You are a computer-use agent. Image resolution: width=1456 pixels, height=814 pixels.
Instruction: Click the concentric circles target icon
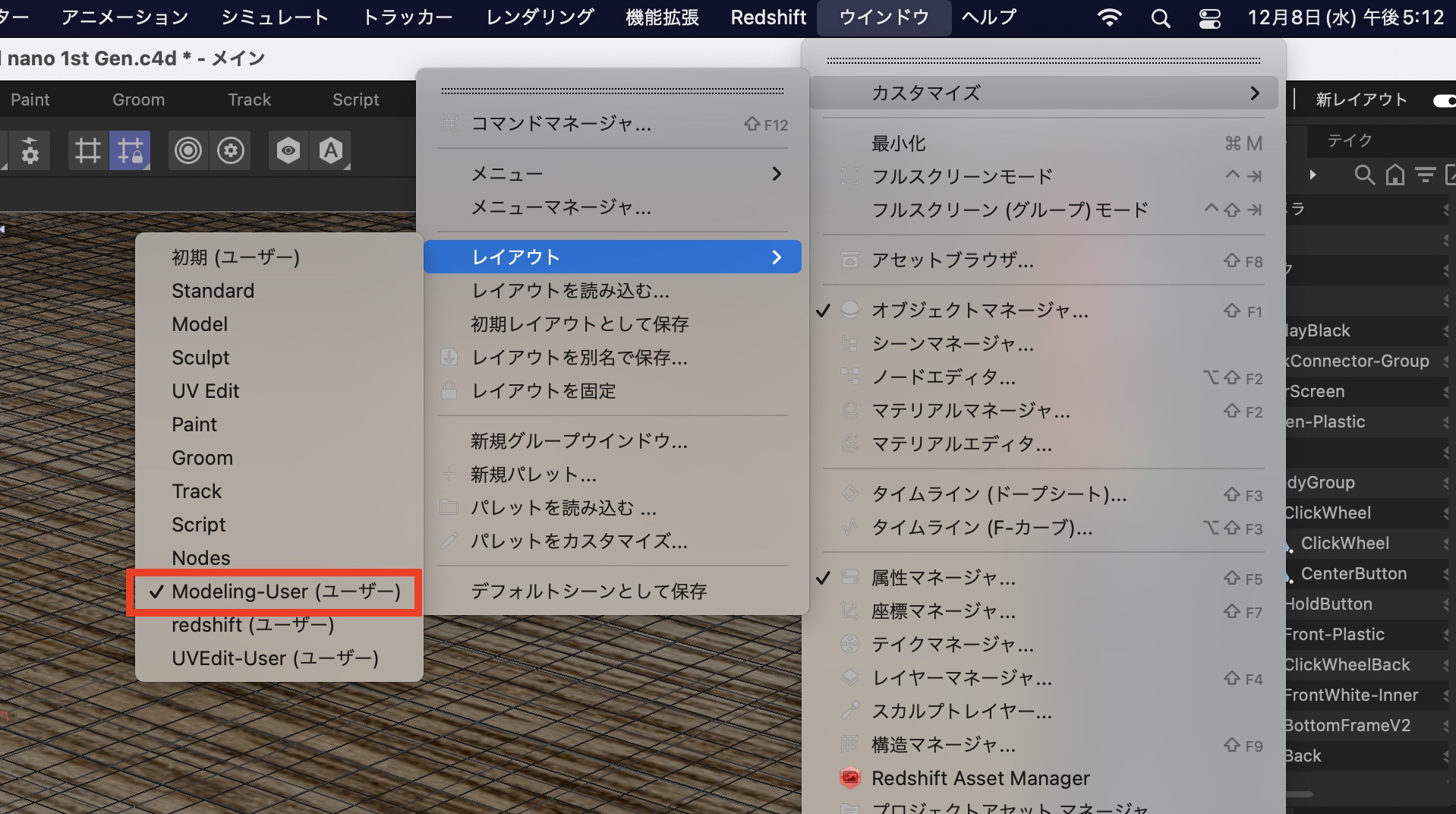tap(188, 150)
